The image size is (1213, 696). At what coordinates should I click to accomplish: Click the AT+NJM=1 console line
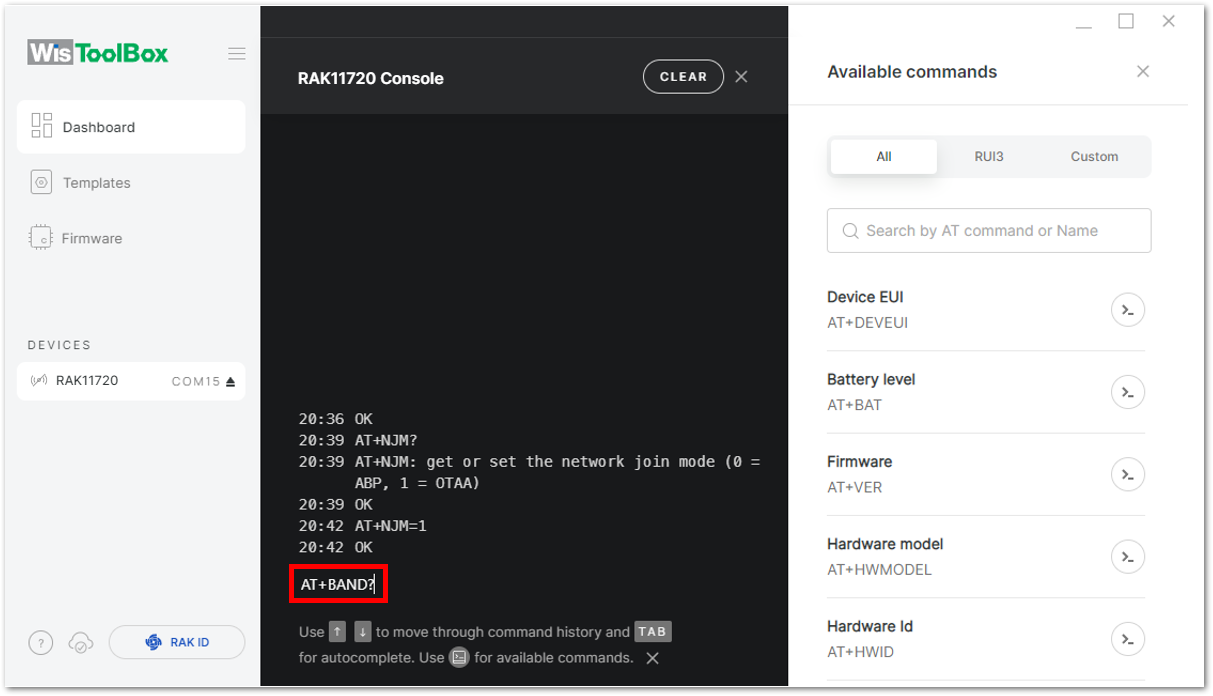coord(363,526)
